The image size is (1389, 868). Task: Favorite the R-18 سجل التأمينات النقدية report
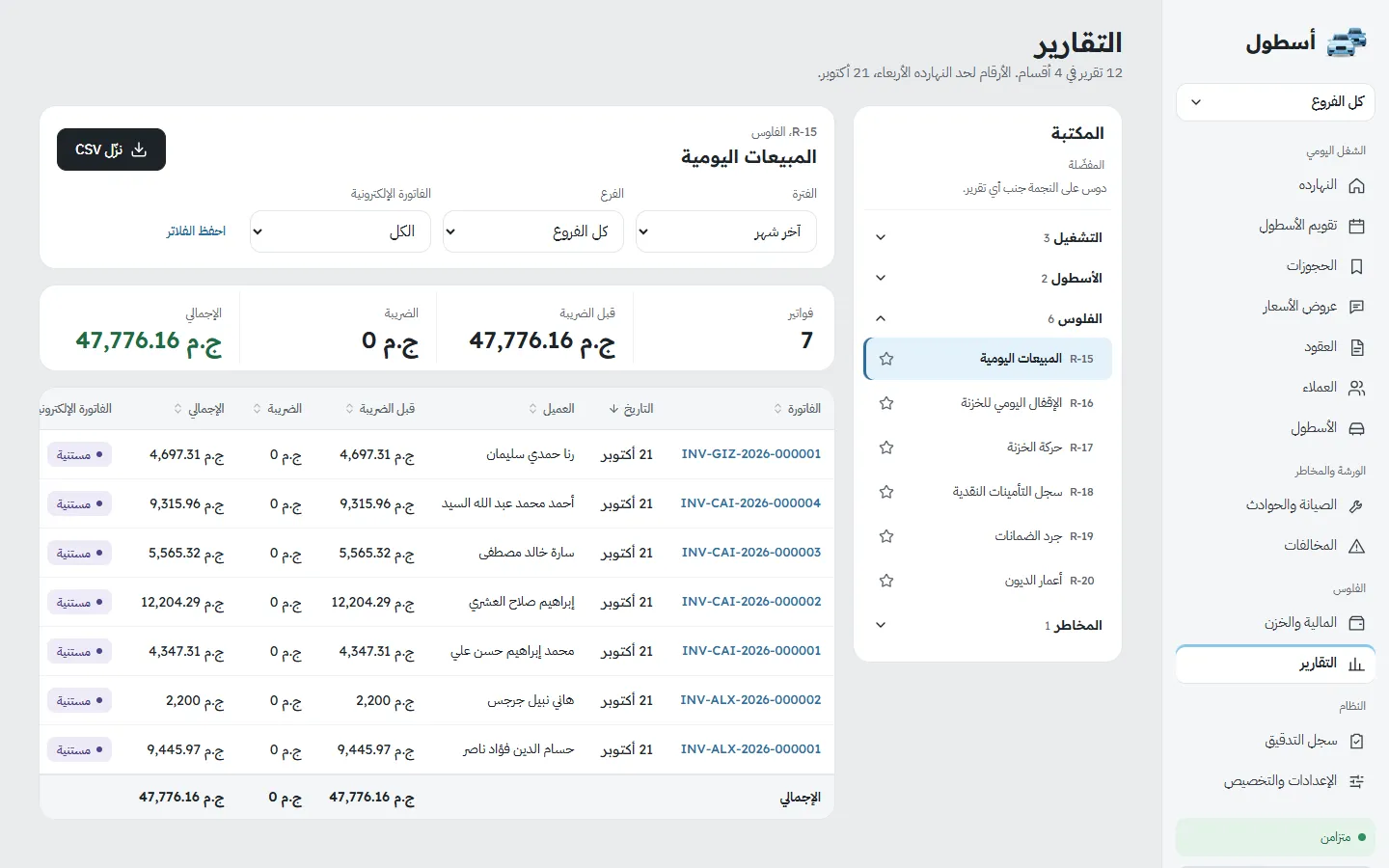point(886,492)
